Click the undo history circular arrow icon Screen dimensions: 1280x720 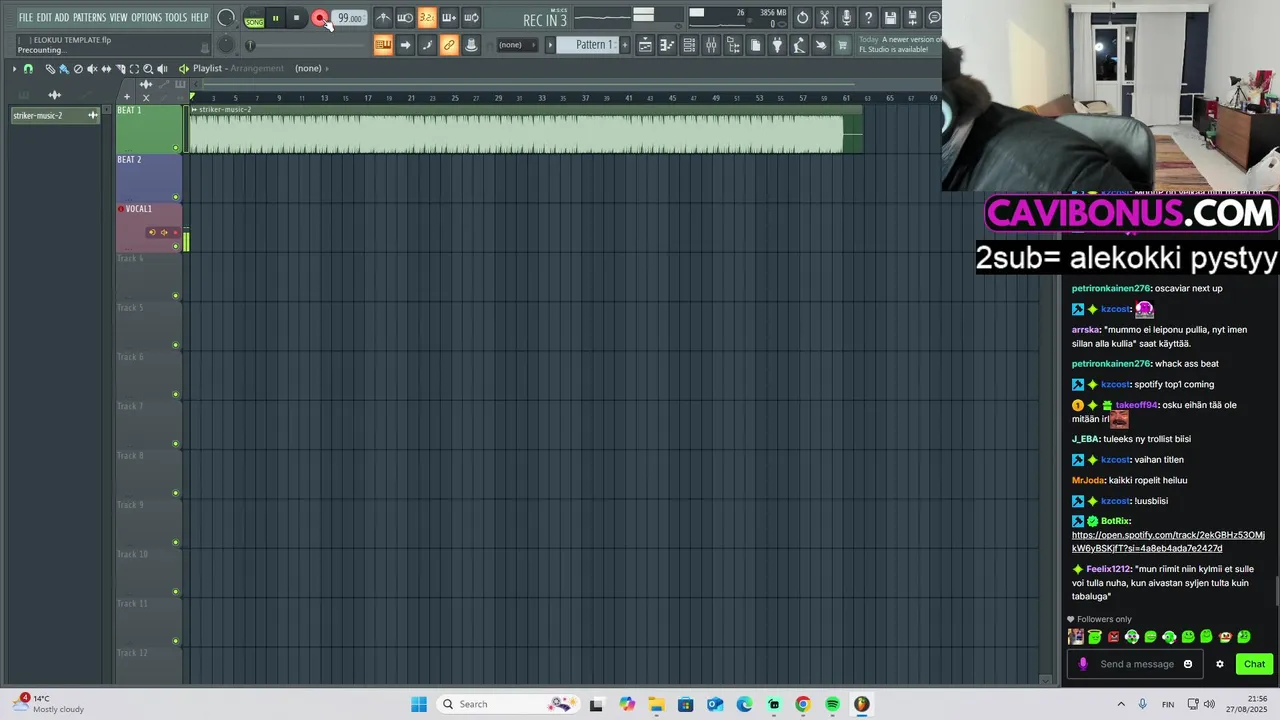[802, 18]
